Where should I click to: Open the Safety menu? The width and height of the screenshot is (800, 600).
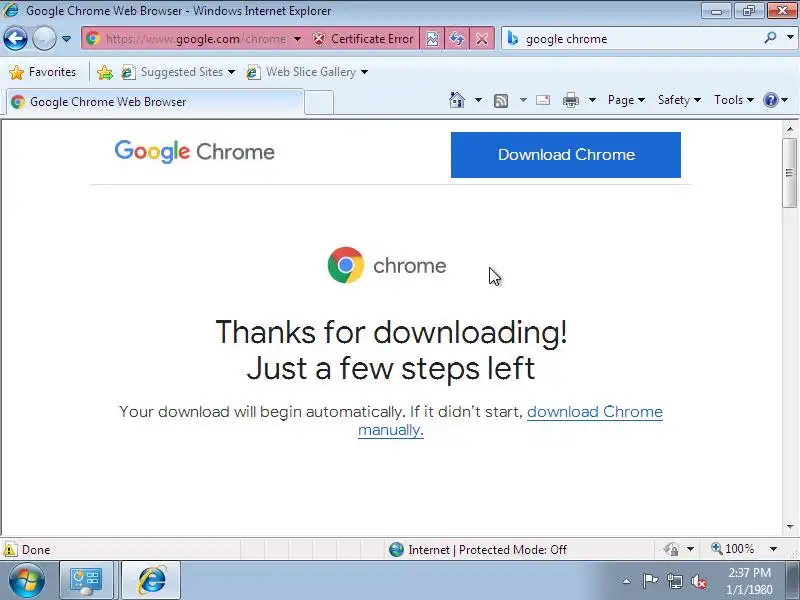pyautogui.click(x=679, y=100)
